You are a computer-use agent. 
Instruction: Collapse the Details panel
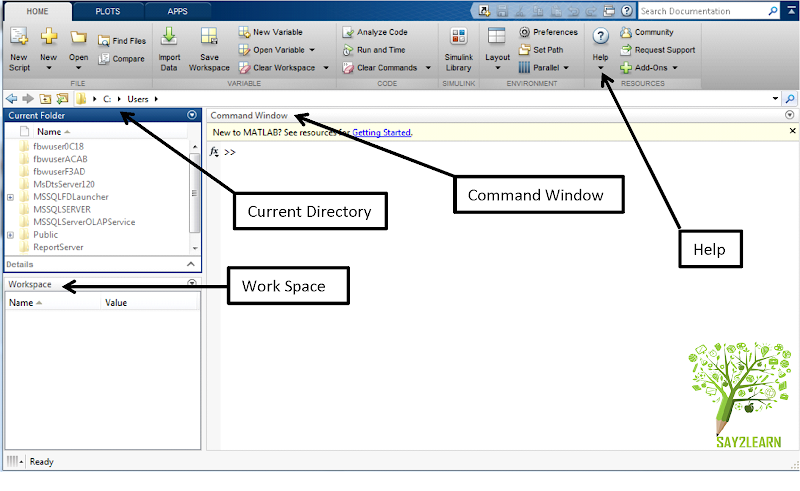(x=191, y=264)
